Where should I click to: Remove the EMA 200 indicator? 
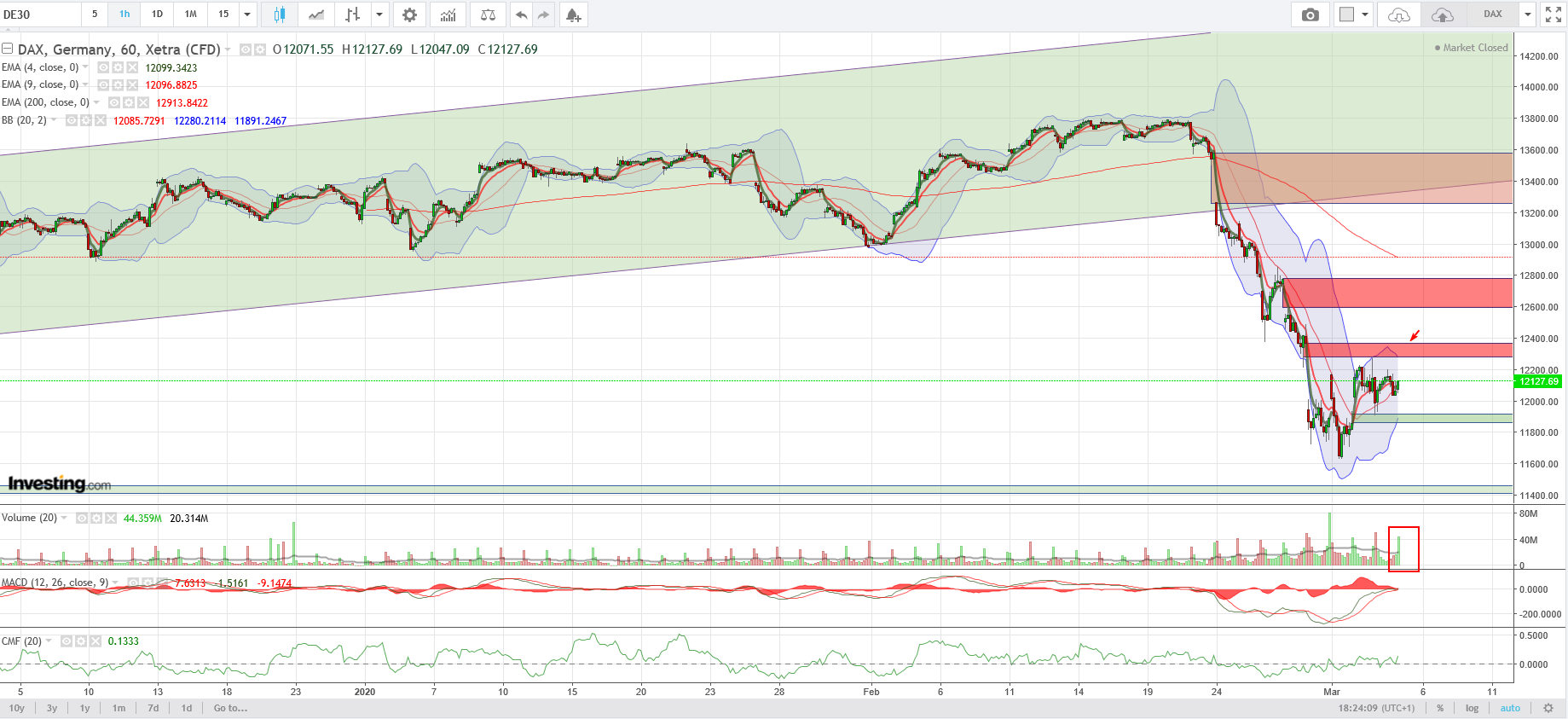143,102
